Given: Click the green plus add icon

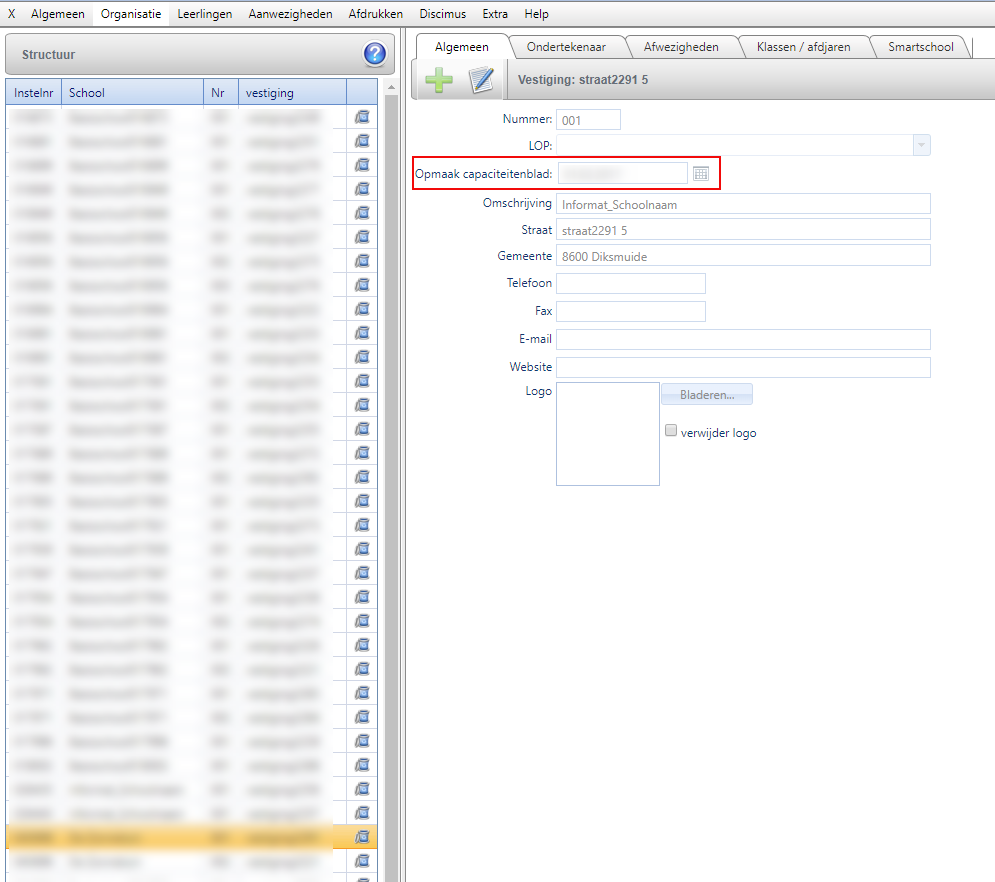Looking at the screenshot, I should click(x=437, y=80).
